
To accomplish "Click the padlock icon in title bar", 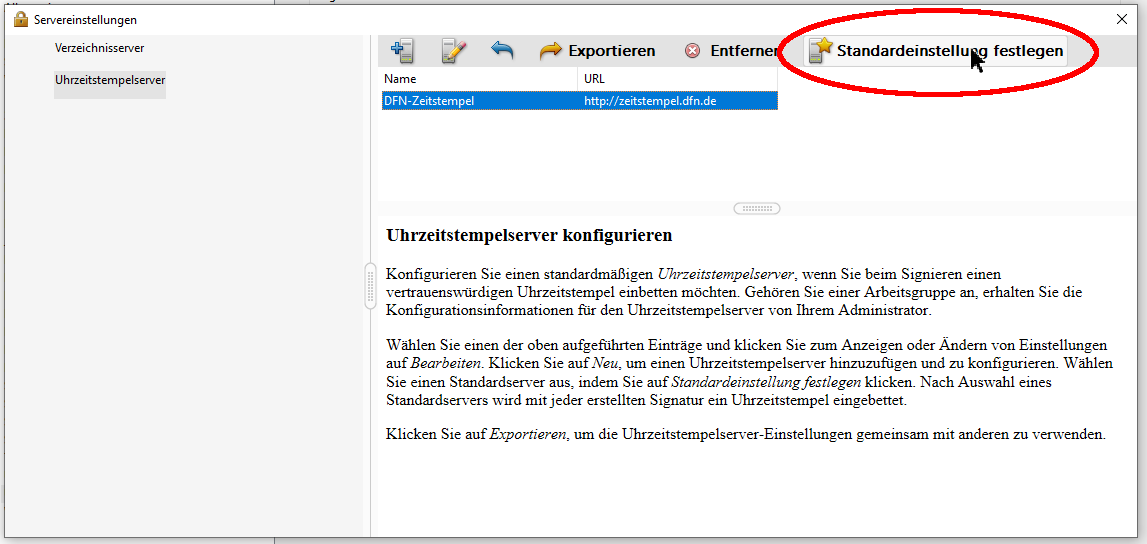I will (x=20, y=19).
